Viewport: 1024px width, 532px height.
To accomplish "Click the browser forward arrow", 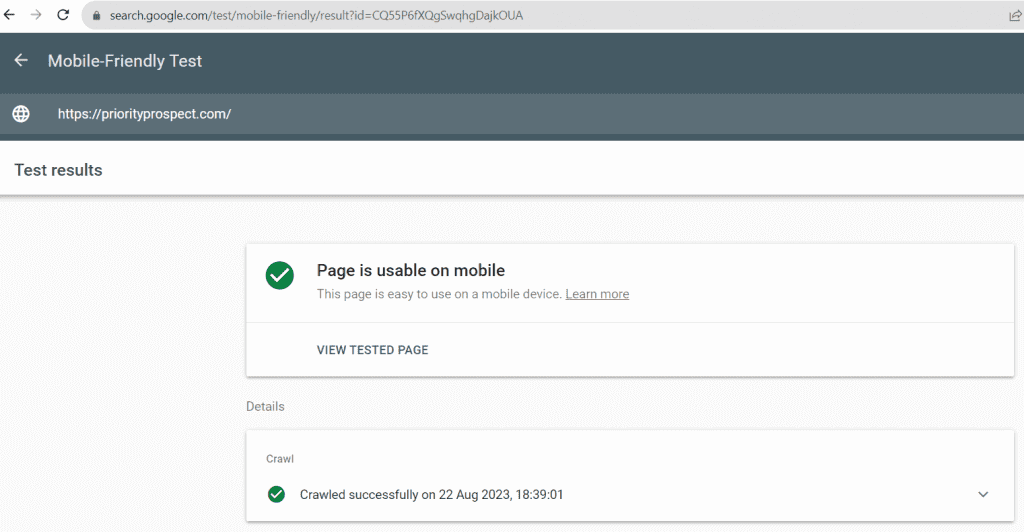I will pos(36,14).
